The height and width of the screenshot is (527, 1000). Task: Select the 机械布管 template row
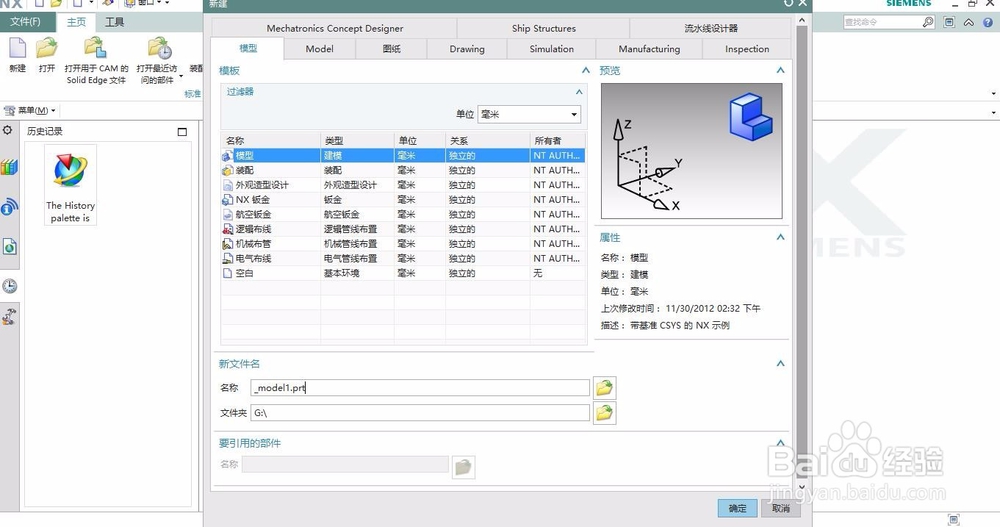(x=402, y=243)
